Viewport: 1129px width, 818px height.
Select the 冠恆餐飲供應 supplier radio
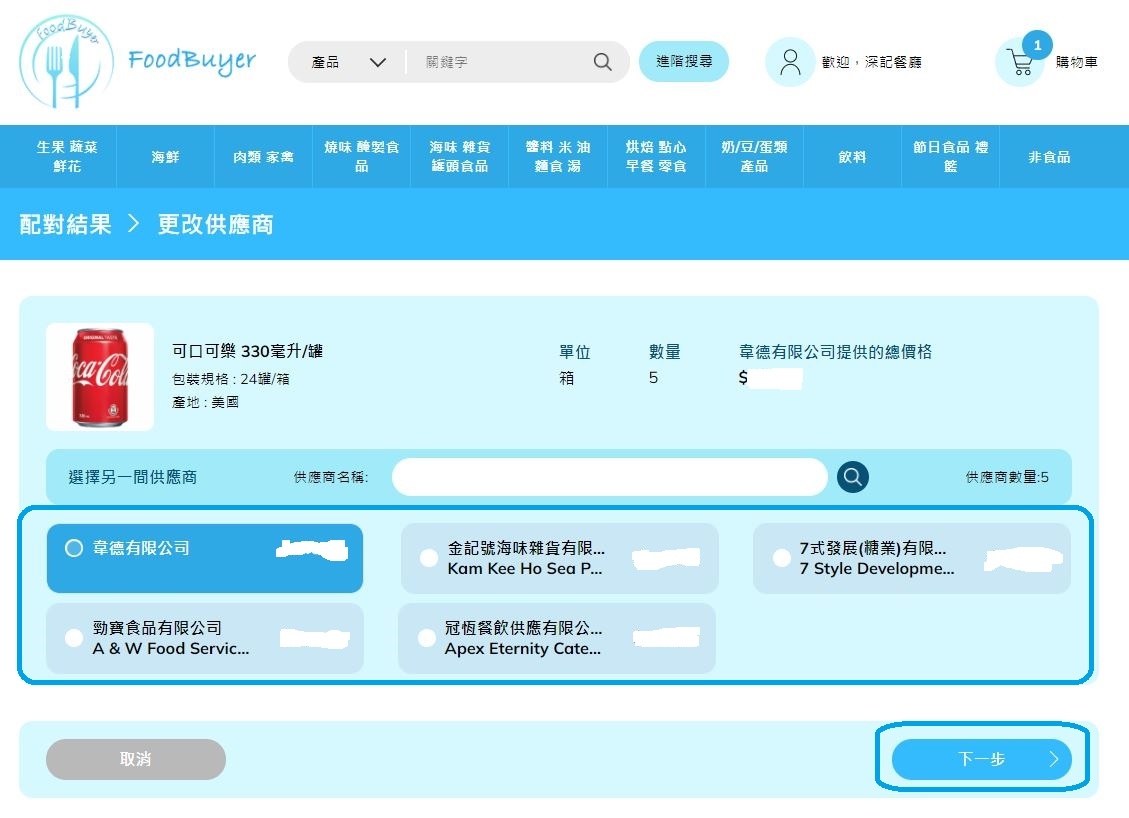click(426, 638)
